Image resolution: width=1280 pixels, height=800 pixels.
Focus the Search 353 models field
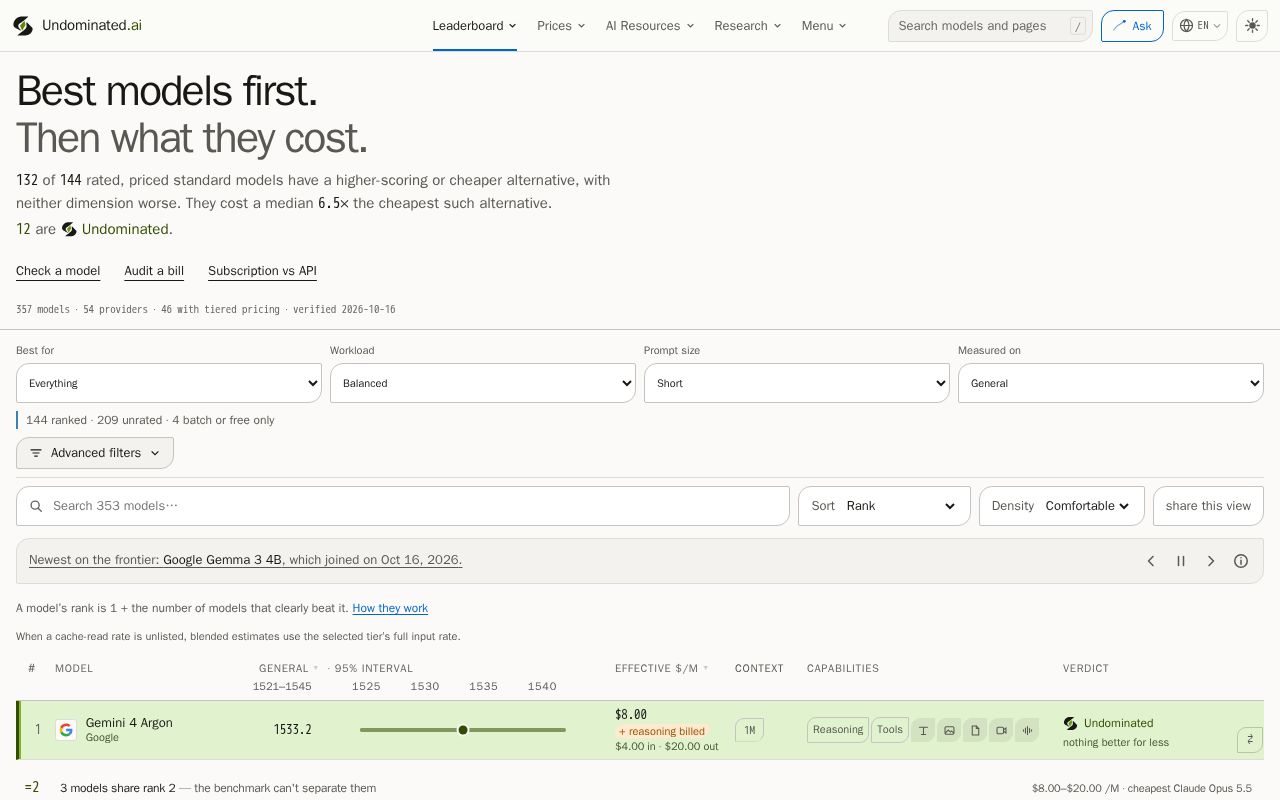[x=403, y=506]
